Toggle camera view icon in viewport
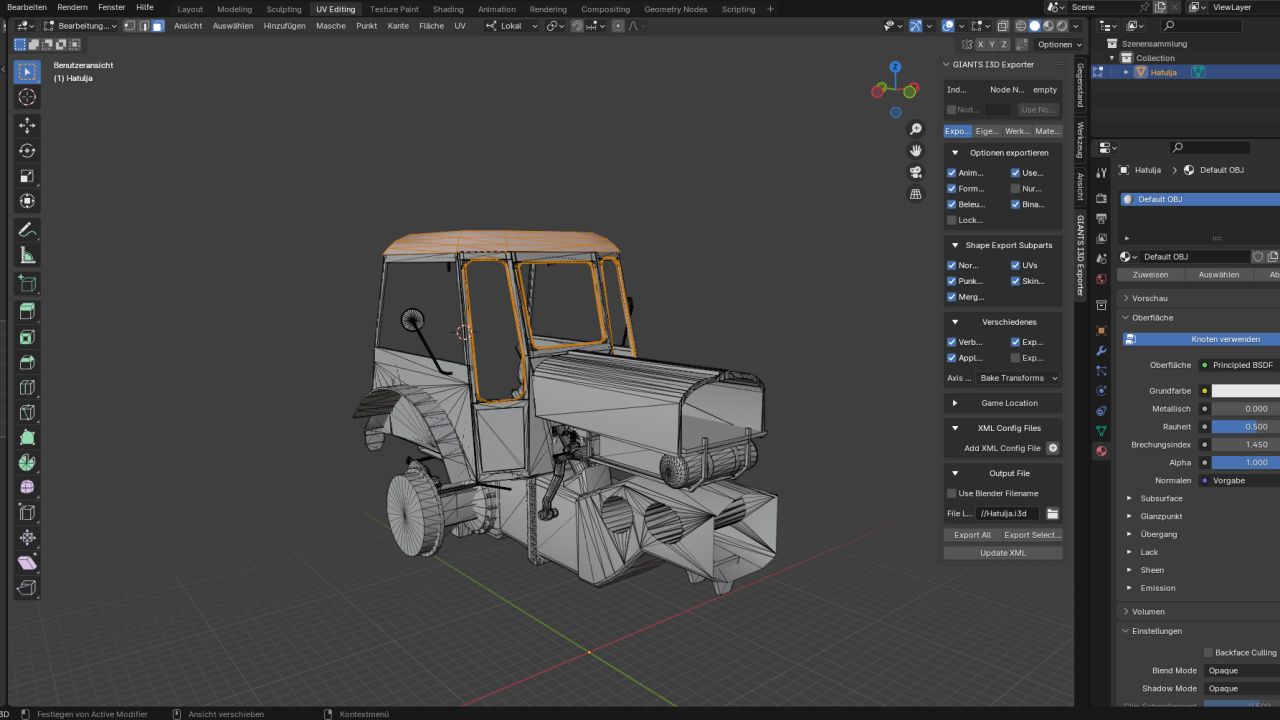1280x720 pixels. pyautogui.click(x=915, y=172)
